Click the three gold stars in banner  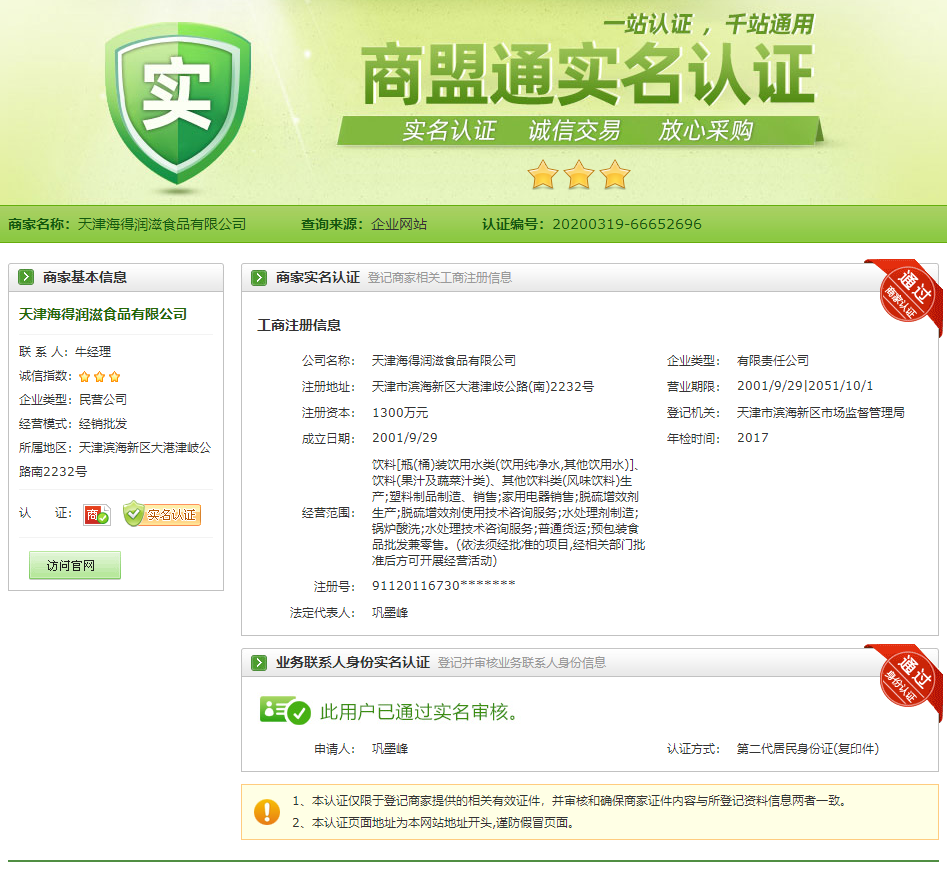(x=578, y=175)
